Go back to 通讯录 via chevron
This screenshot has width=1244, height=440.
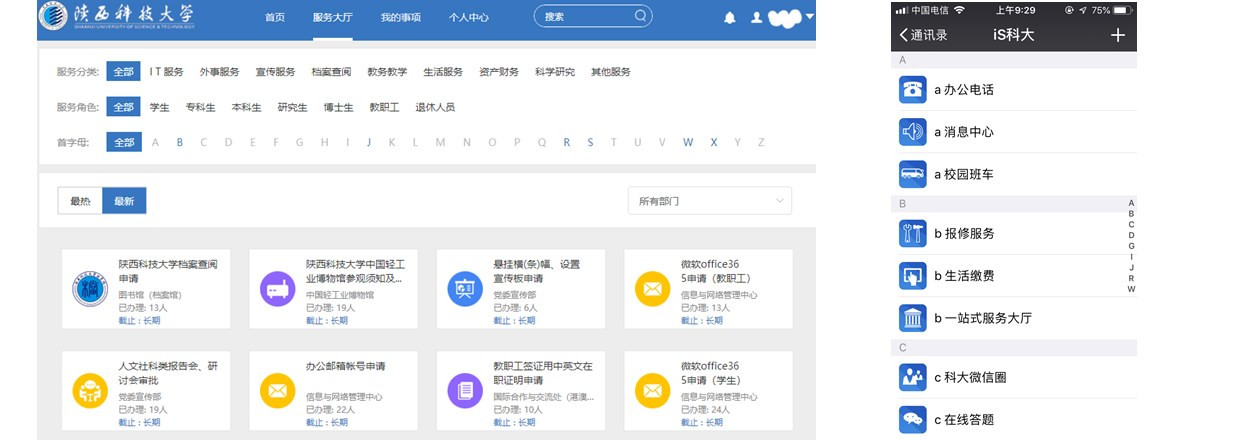click(905, 36)
